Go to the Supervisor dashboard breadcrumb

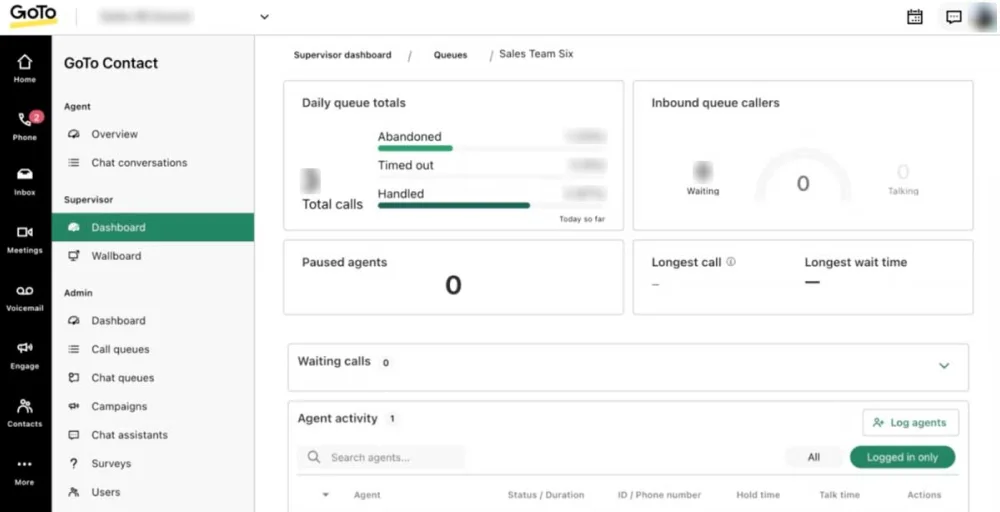tap(342, 55)
